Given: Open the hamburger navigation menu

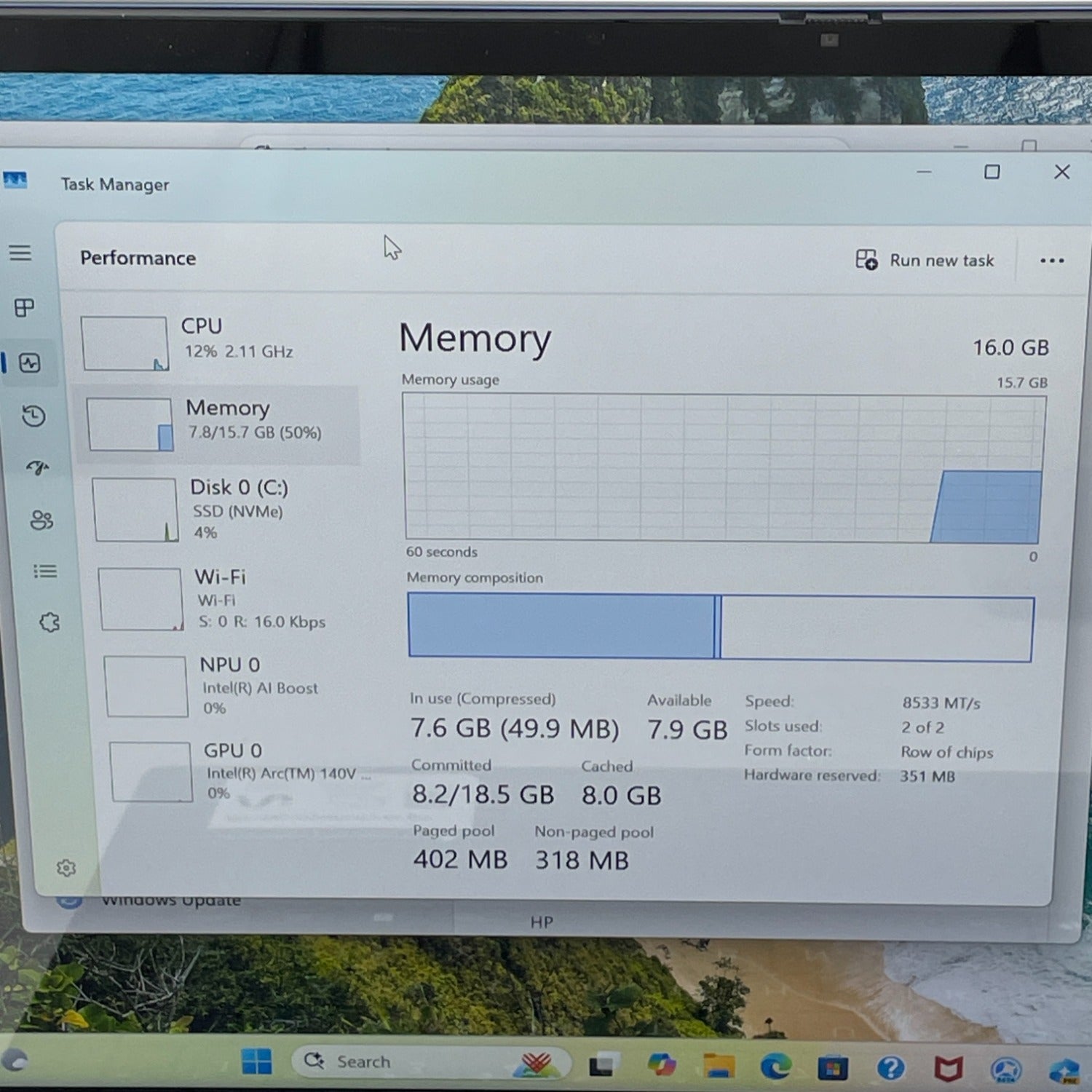Looking at the screenshot, I should pyautogui.click(x=20, y=253).
